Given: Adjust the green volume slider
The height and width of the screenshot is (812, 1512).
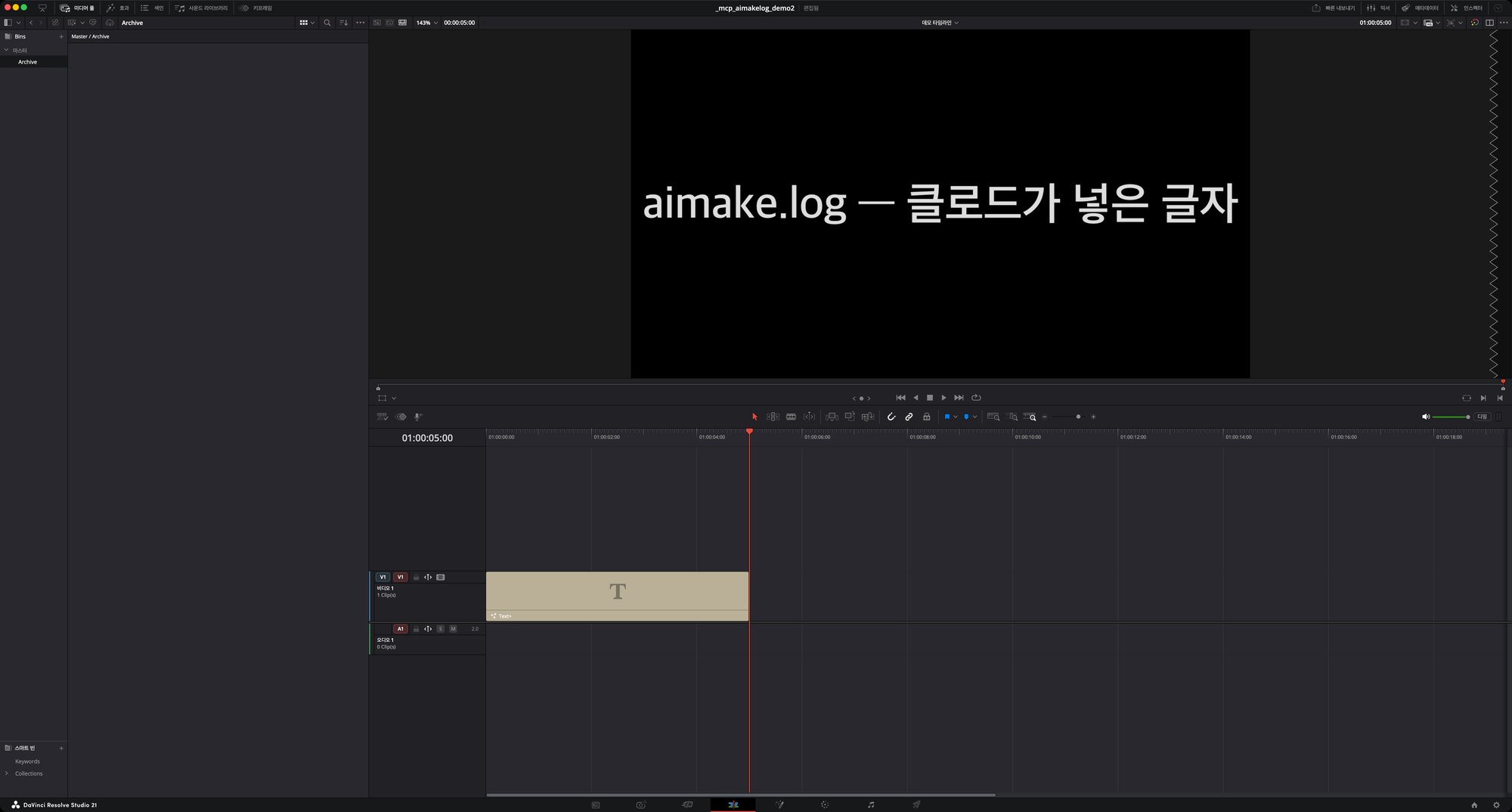Looking at the screenshot, I should pos(1451,417).
